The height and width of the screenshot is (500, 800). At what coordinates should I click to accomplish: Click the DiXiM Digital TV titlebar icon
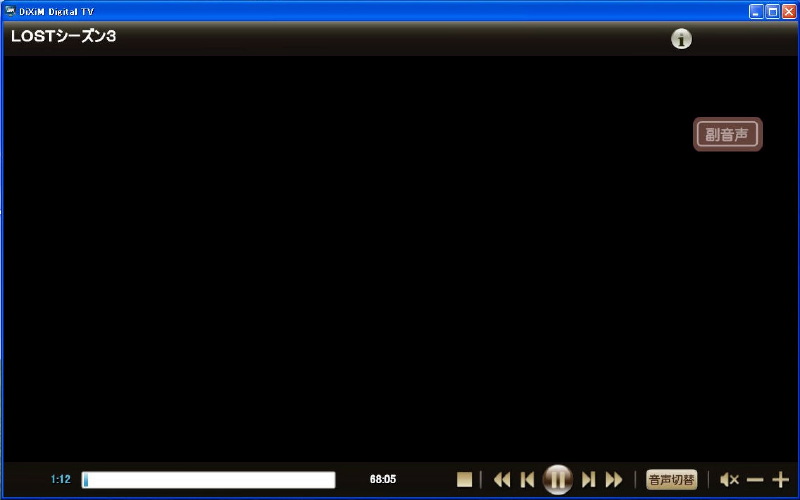(10, 11)
